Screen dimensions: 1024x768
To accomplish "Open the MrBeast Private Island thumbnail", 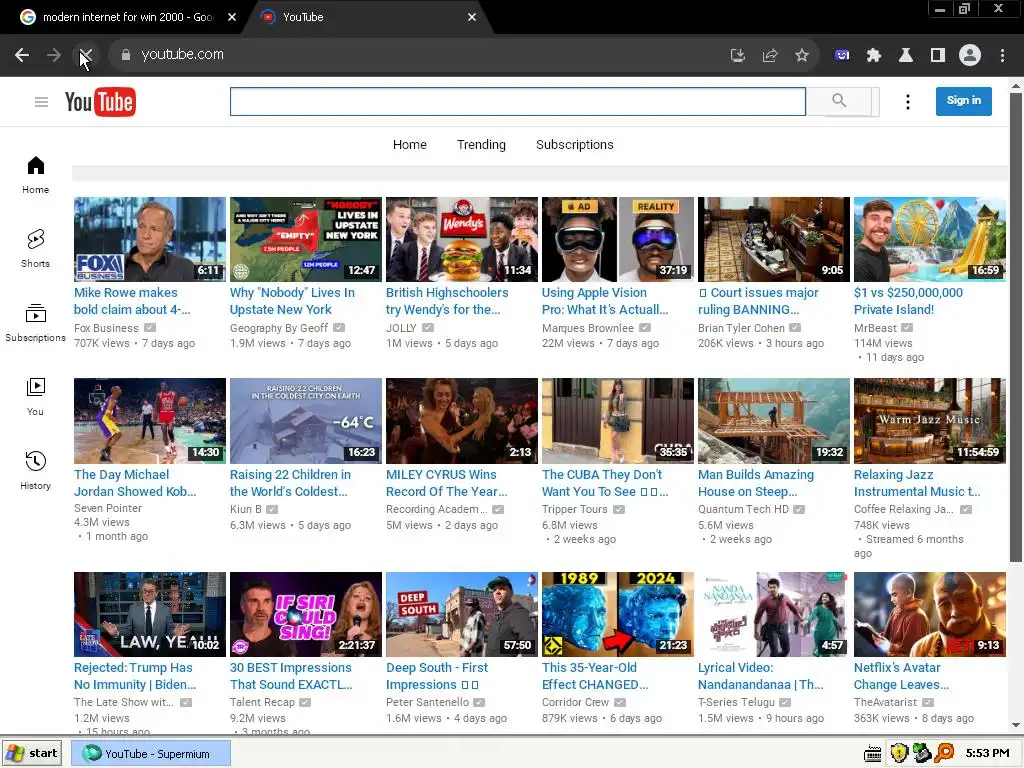I will (929, 240).
